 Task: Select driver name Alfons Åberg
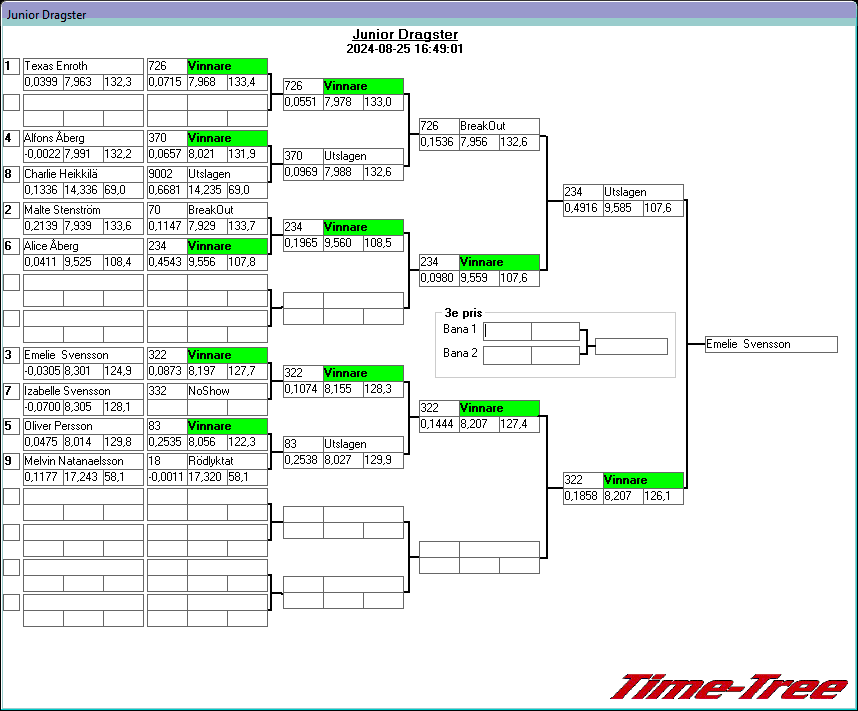[83, 138]
